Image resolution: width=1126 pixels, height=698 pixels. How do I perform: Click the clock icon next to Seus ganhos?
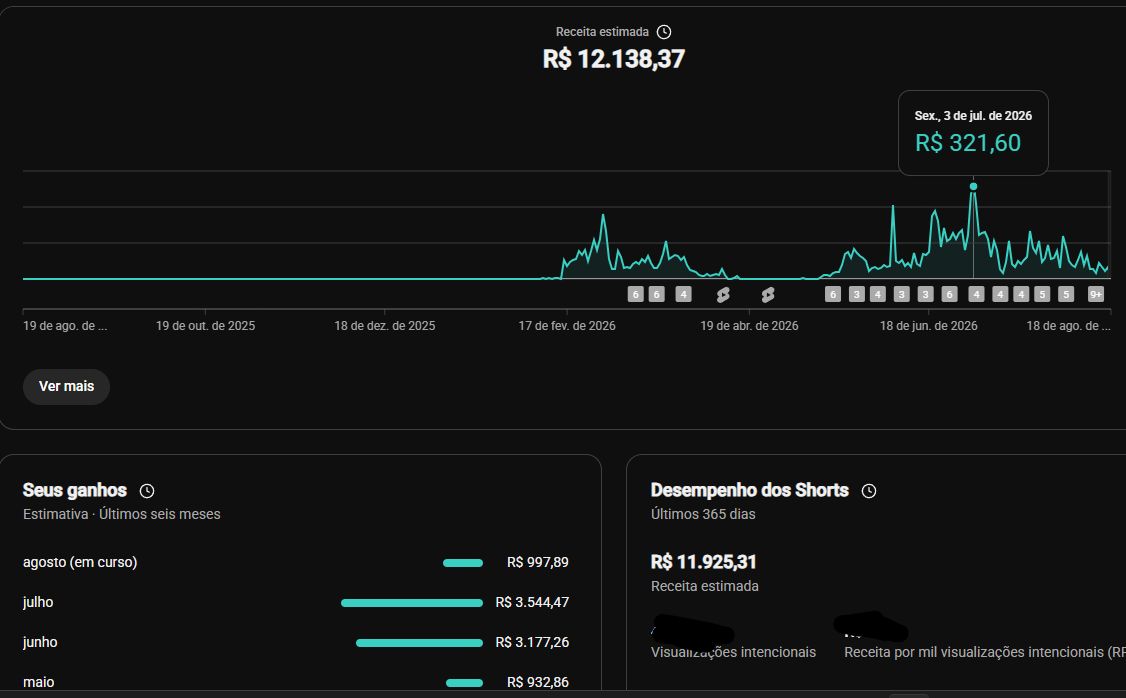coord(146,490)
